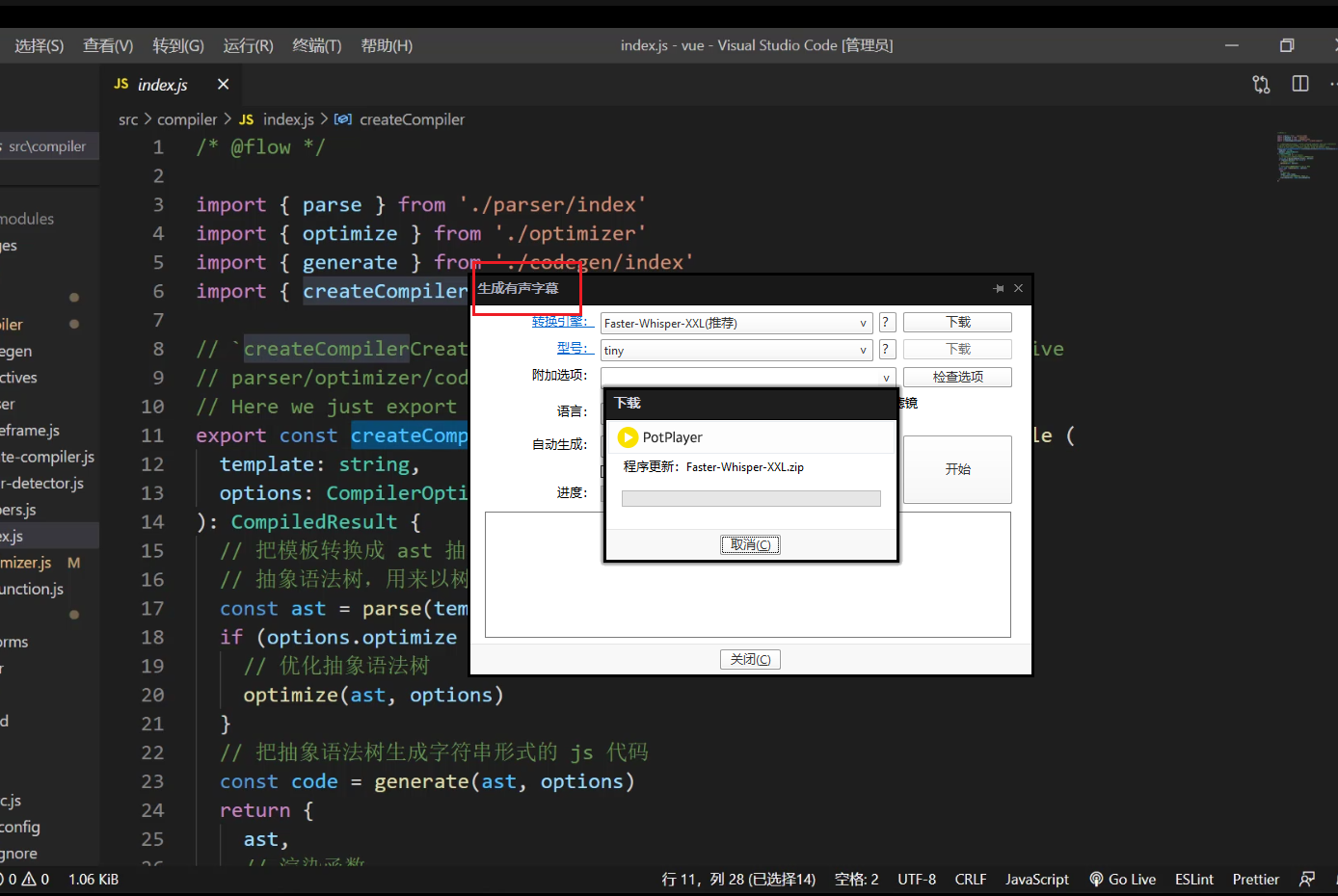This screenshot has width=1338, height=896.
Task: Click the large 开始 button
Action: (x=957, y=469)
